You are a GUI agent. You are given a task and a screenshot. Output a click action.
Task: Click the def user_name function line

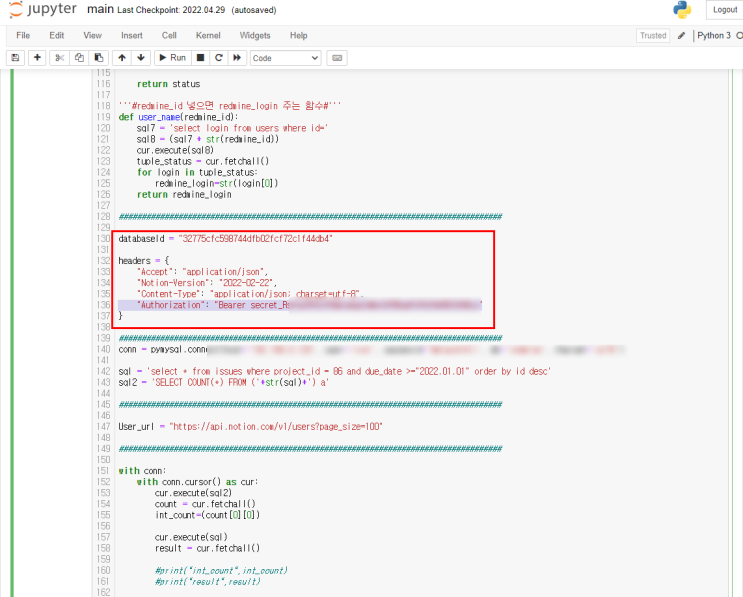pos(179,117)
